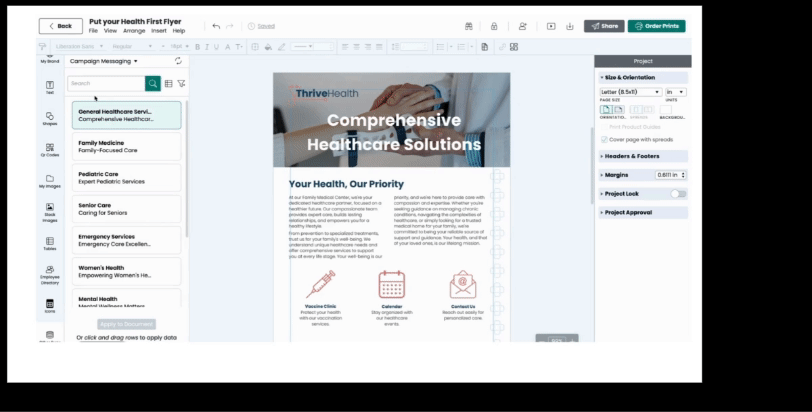The image size is (812, 412).
Task: Open the Shapes panel in sidebar
Action: (49, 118)
